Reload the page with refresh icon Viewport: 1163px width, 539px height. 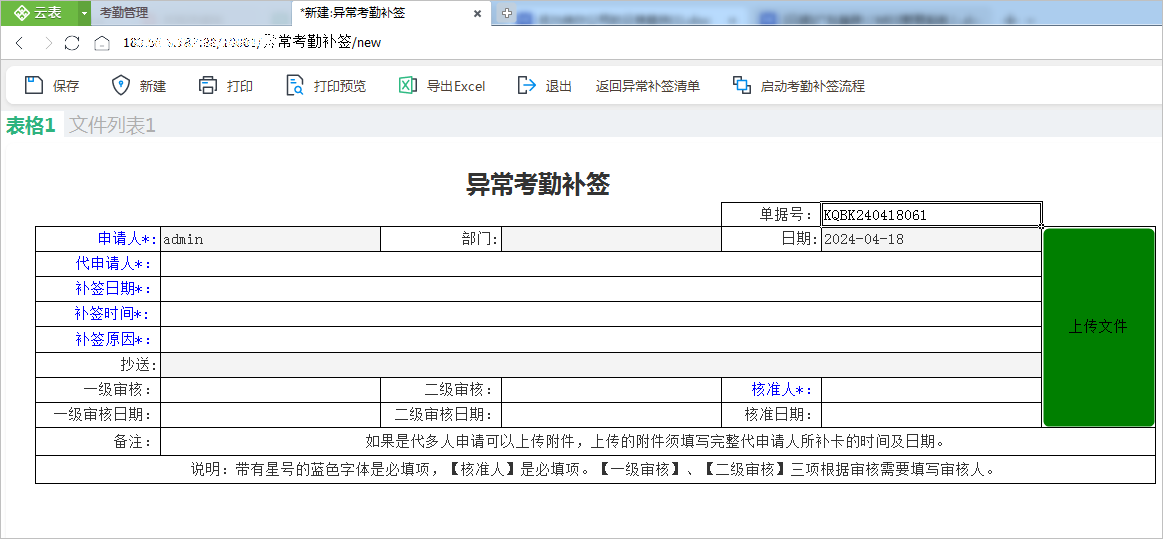click(x=72, y=43)
